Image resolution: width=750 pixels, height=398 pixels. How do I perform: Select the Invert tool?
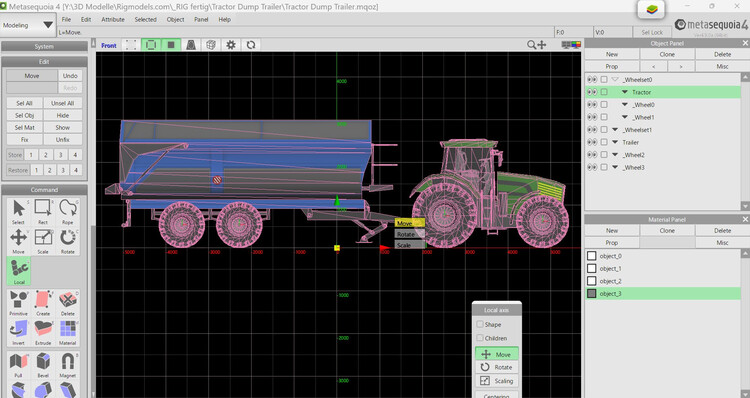(x=18, y=332)
